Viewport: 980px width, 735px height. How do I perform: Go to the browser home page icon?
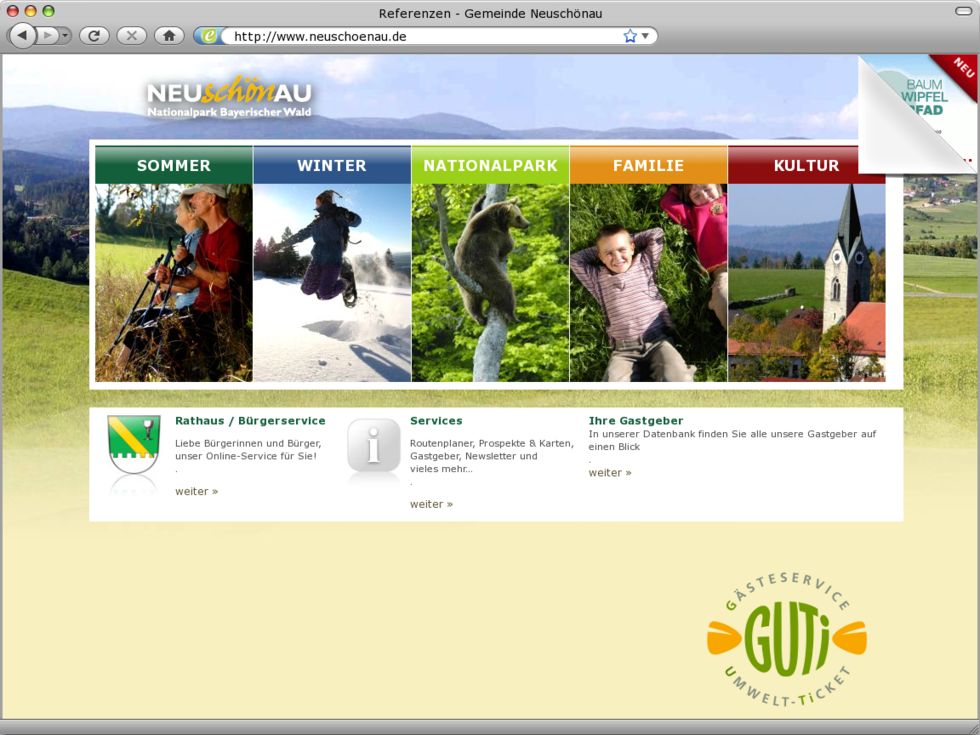(x=169, y=36)
